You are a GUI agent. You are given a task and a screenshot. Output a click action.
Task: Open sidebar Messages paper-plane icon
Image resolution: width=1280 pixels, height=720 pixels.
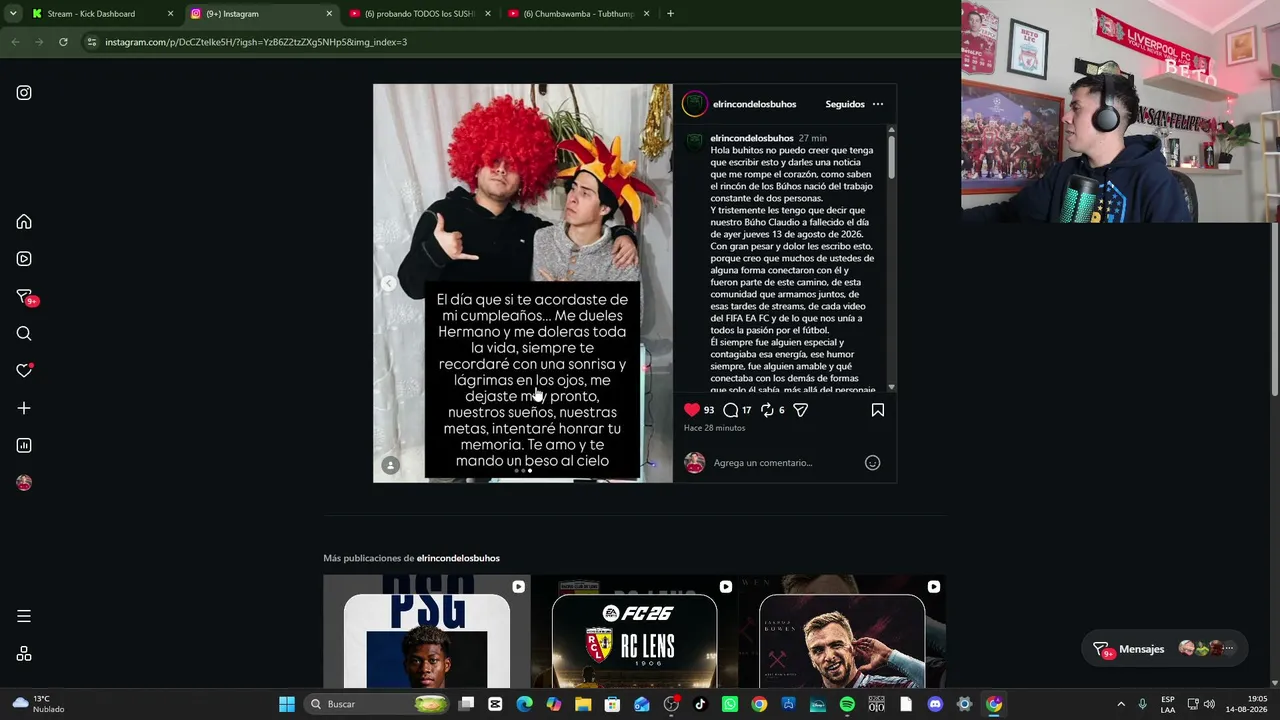coord(24,297)
